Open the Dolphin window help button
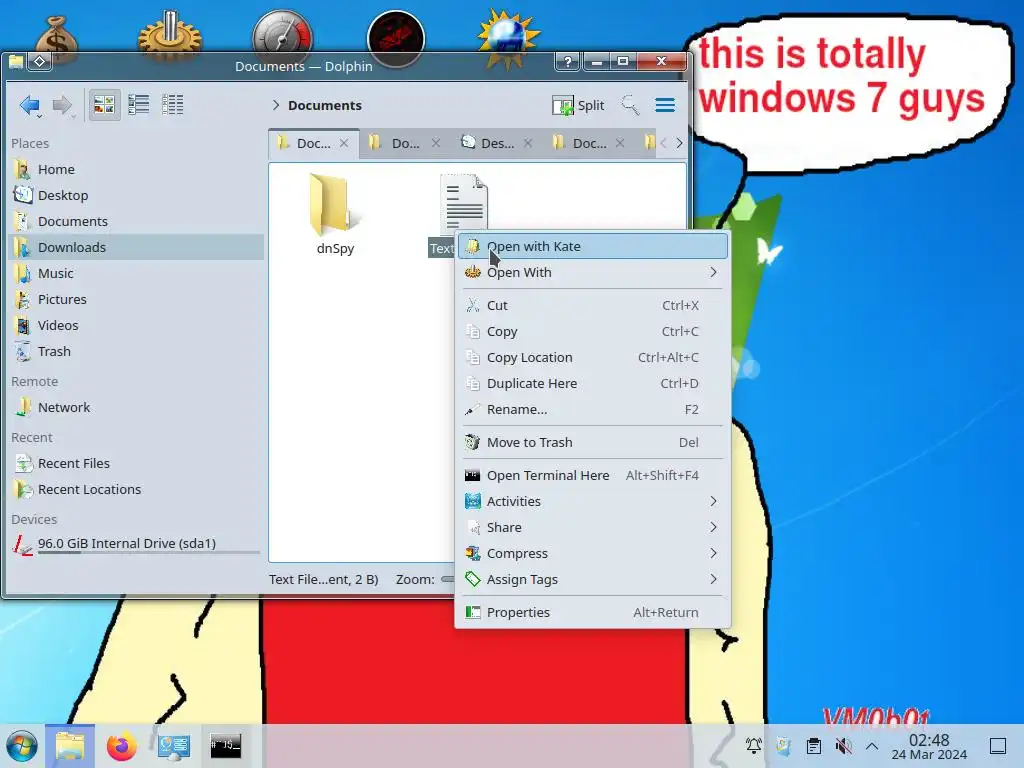1024x768 pixels. pos(568,61)
